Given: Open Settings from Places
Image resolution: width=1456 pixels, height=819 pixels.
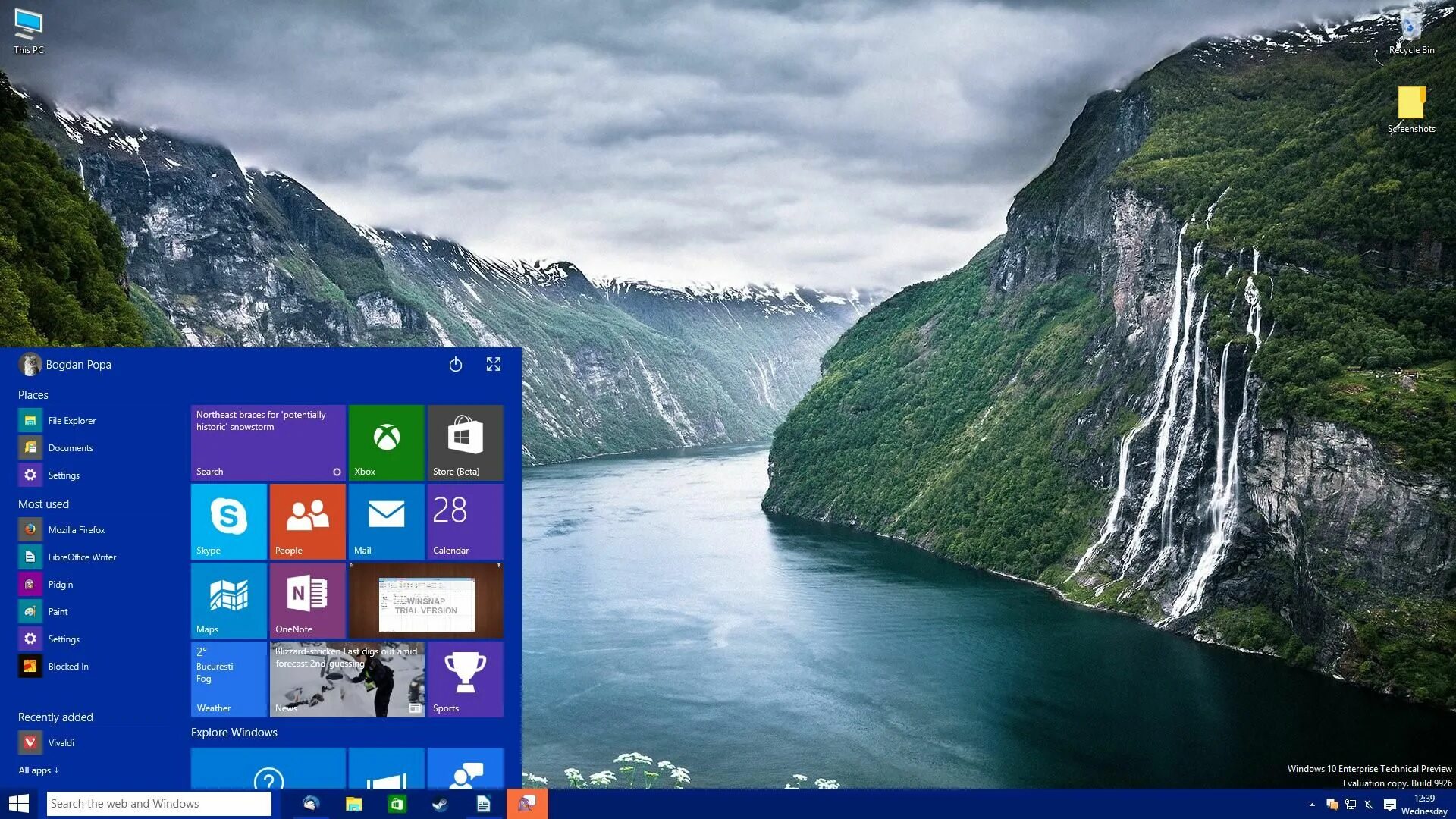Looking at the screenshot, I should 63,475.
